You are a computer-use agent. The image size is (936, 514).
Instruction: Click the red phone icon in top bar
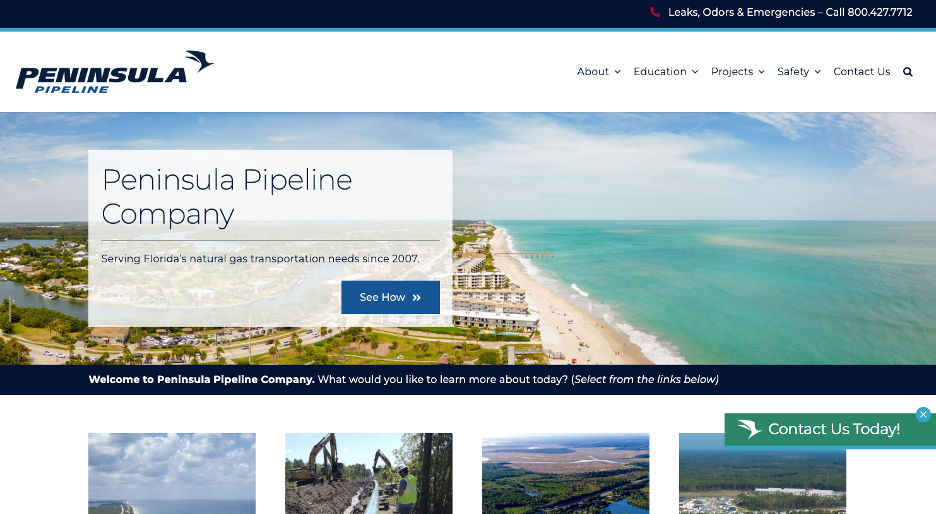pyautogui.click(x=655, y=12)
